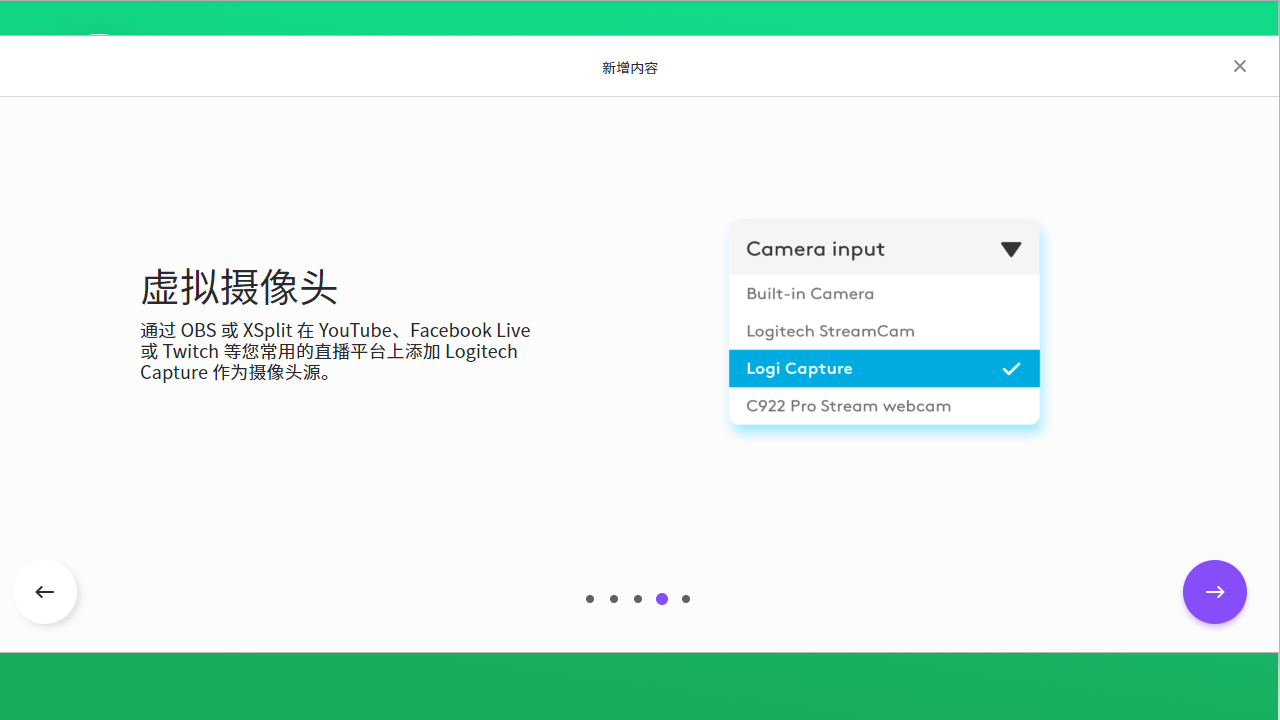1280x720 pixels.
Task: Click the back arrow to view previous slide
Action: (45, 592)
